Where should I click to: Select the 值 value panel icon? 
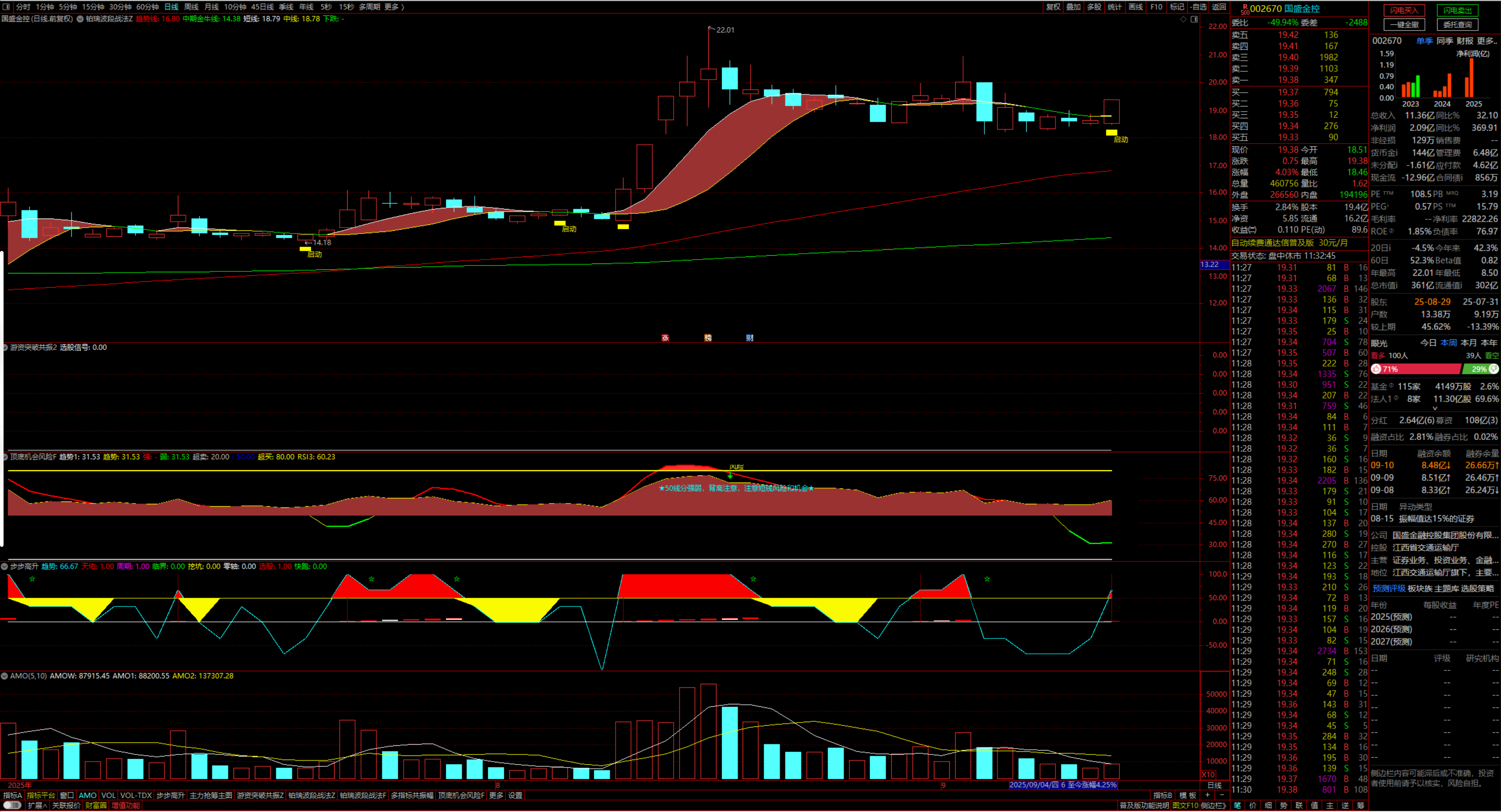tap(1314, 806)
